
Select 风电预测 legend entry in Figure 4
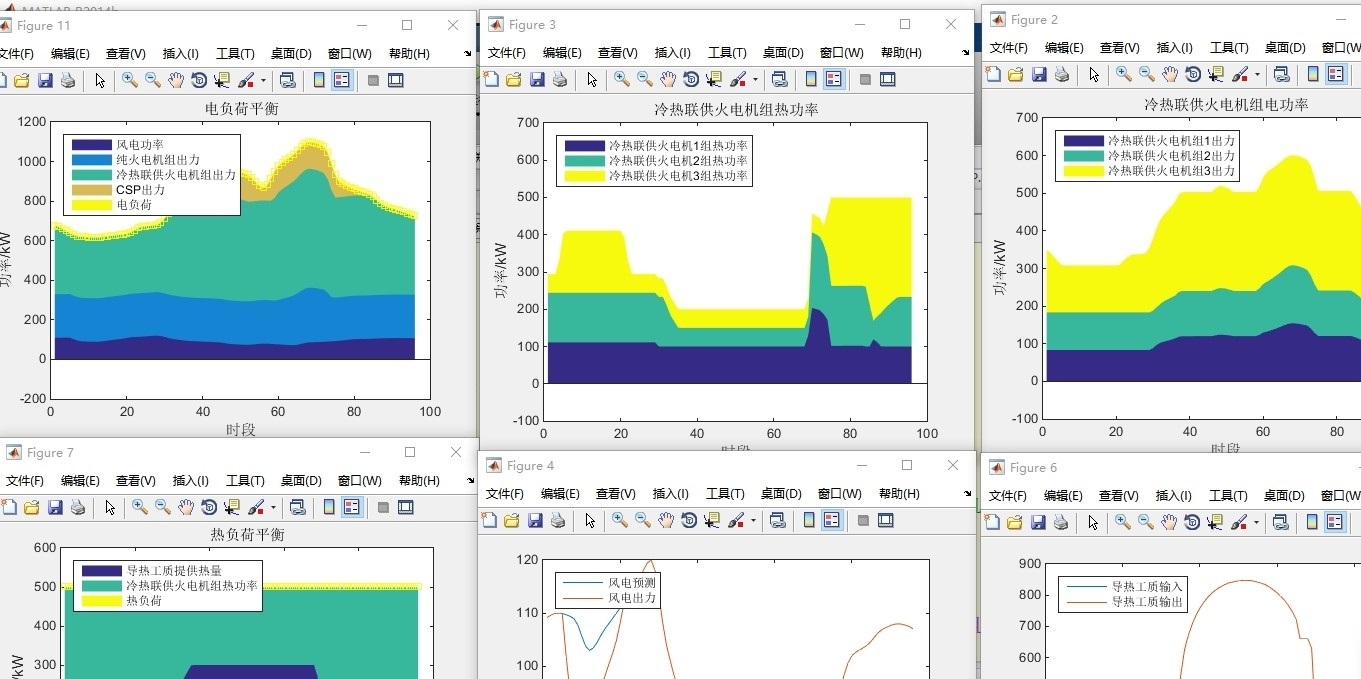pos(632,583)
